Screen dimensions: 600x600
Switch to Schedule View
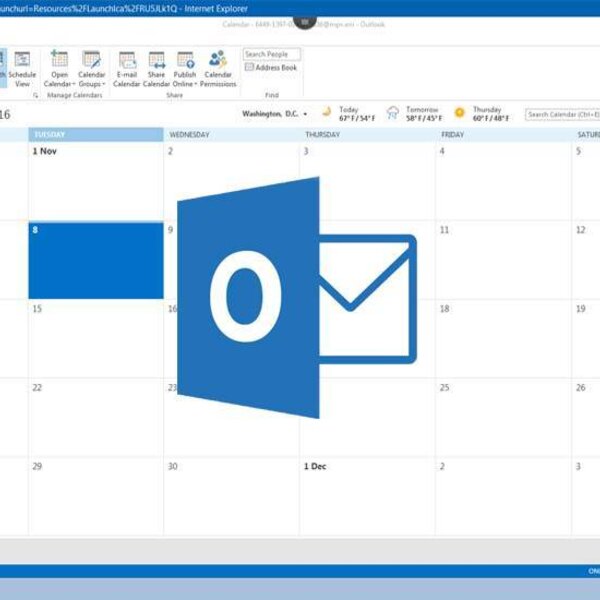22,69
